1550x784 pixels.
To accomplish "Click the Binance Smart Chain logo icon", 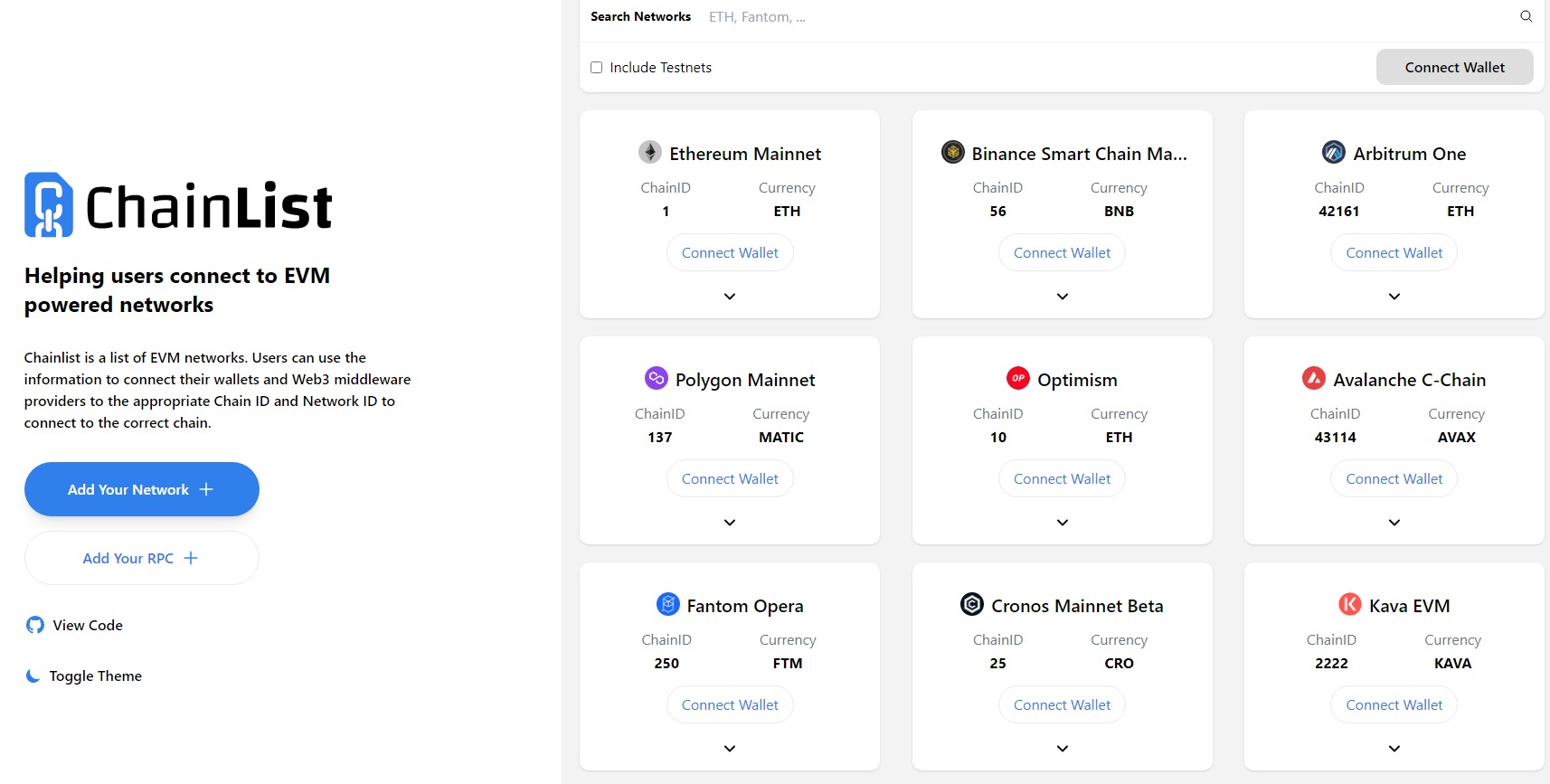I will pyautogui.click(x=952, y=152).
